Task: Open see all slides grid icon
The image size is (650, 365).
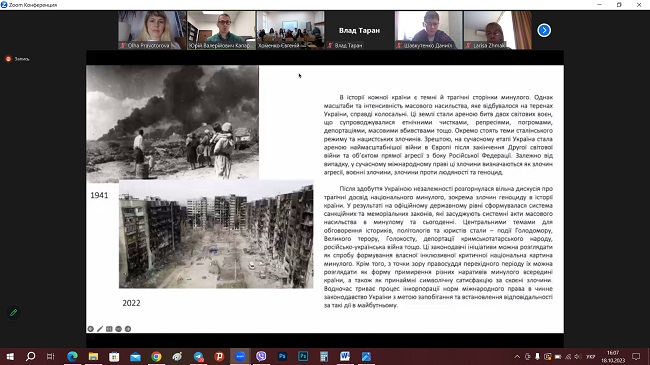Action: tap(109, 329)
